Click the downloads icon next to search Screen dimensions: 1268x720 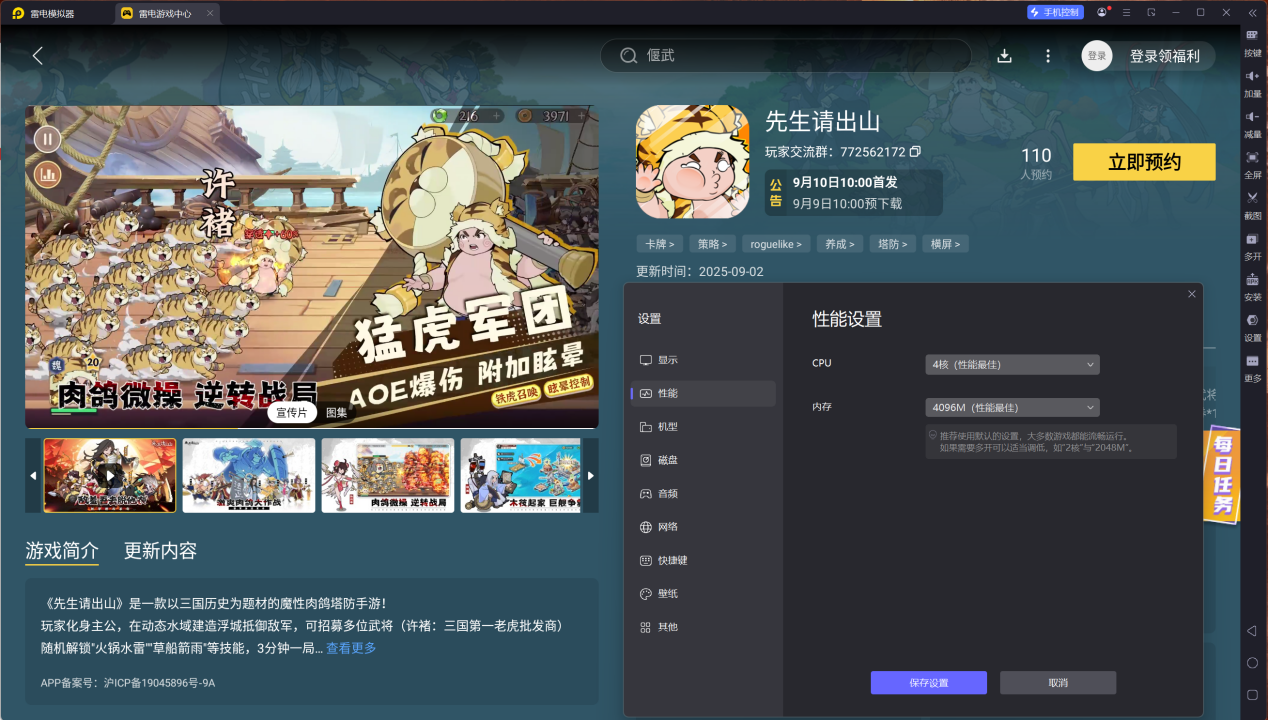click(1005, 56)
